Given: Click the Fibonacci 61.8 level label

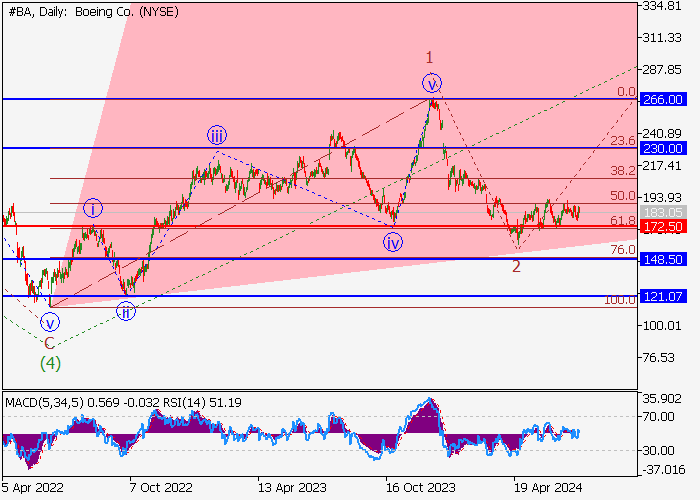Looking at the screenshot, I should click(623, 220).
